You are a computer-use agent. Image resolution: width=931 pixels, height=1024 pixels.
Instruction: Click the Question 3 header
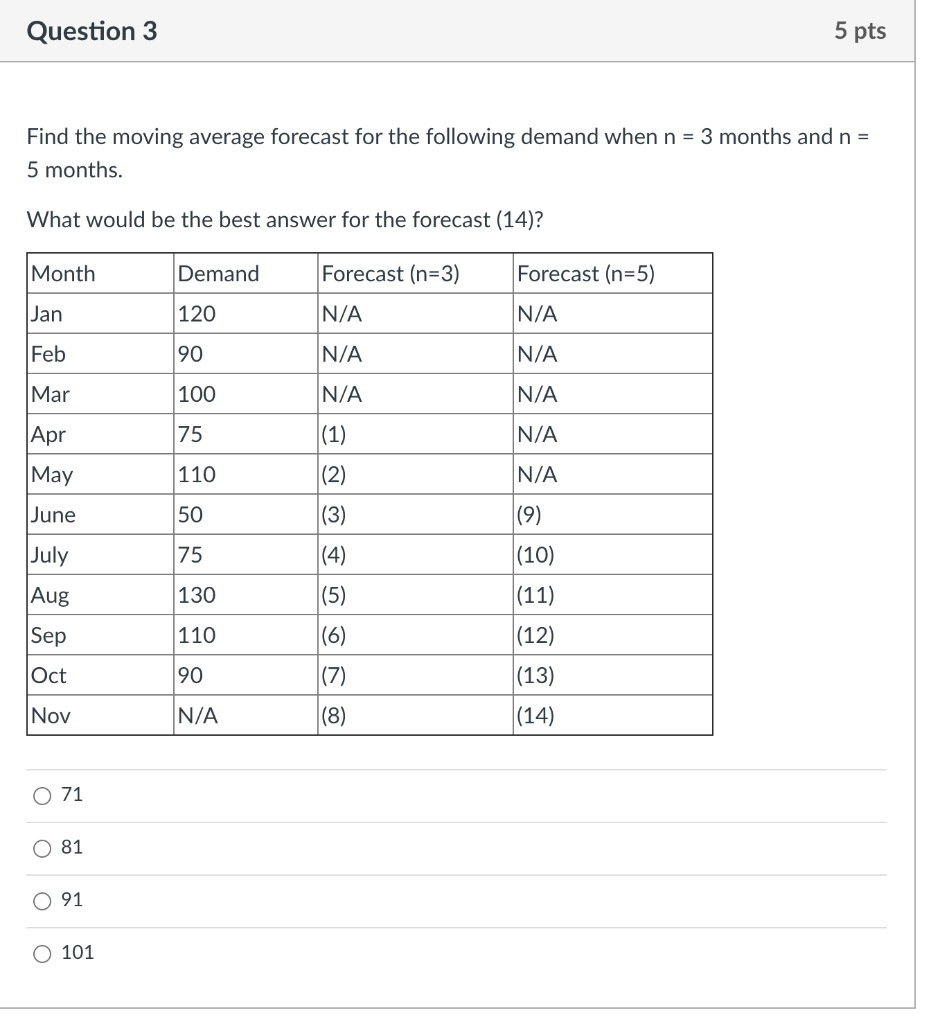[x=90, y=31]
